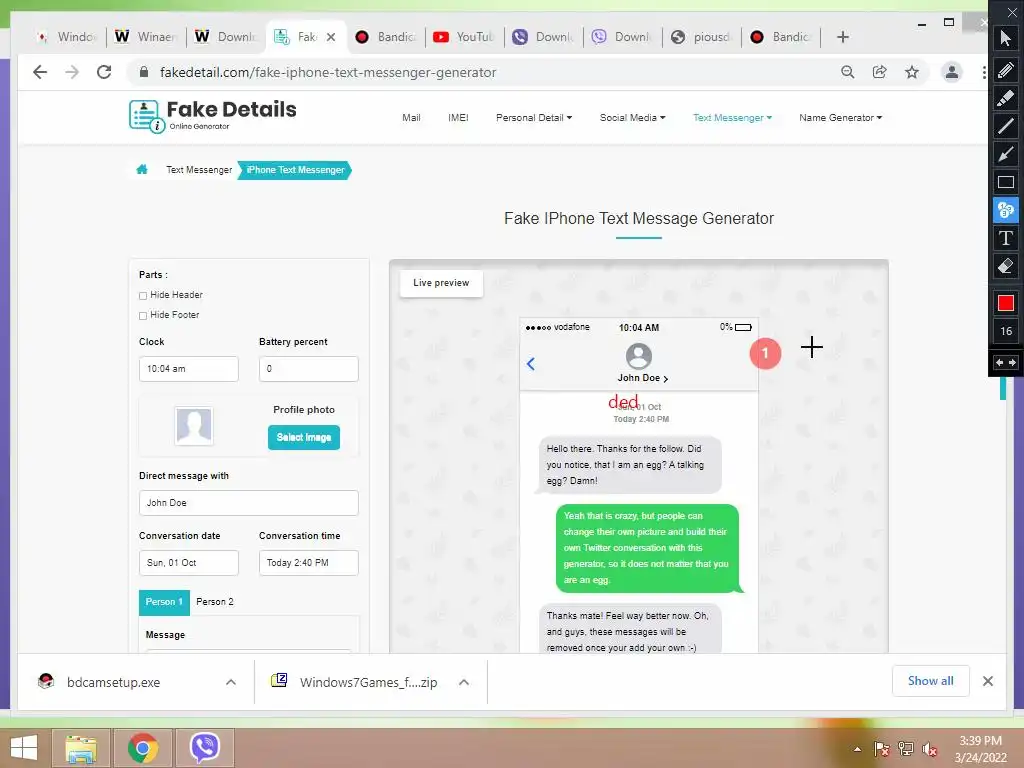Select the rectangle shape tool
1024x768 pixels.
[x=1006, y=182]
